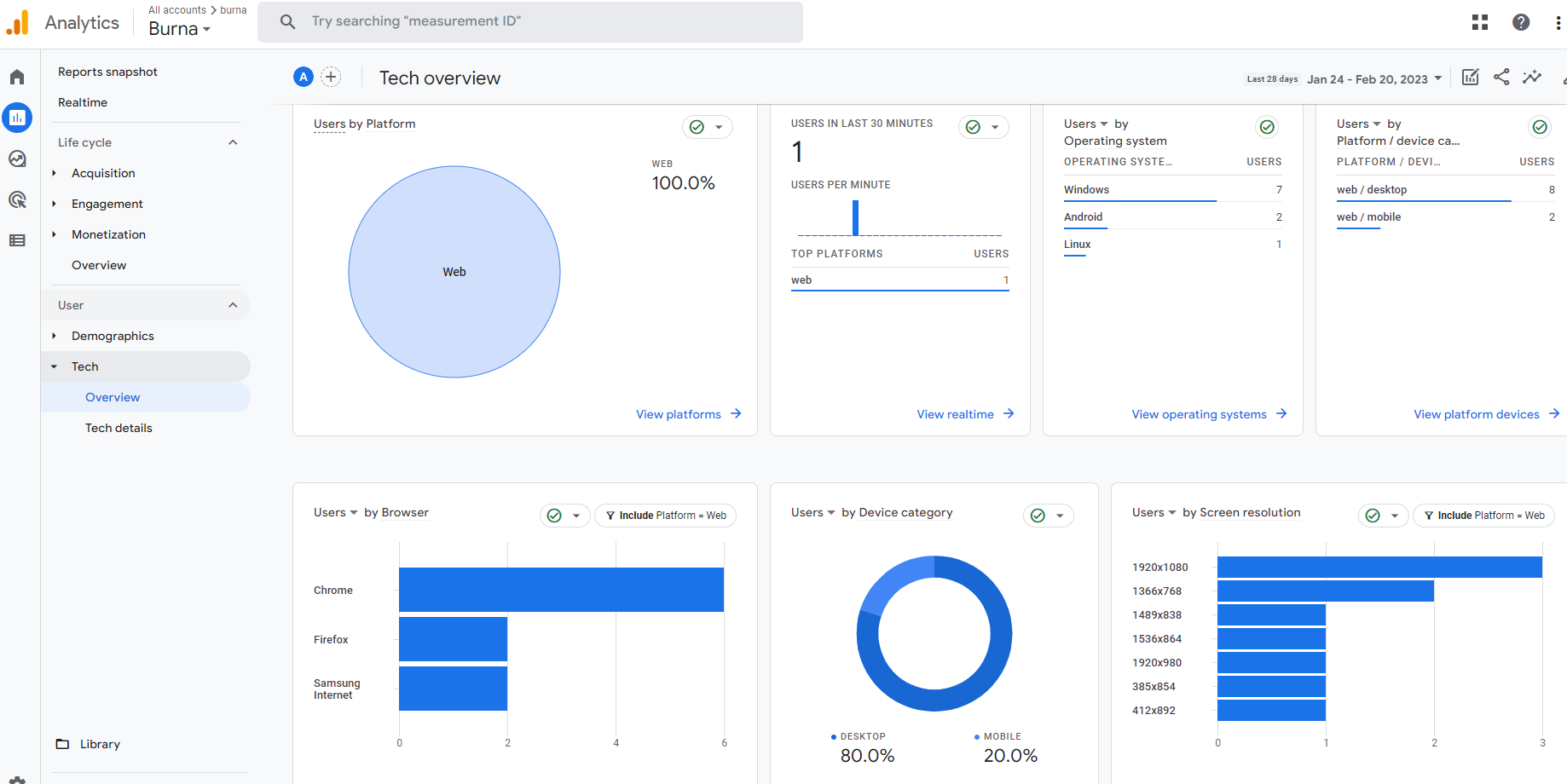1567x784 pixels.
Task: Collapse the Life cycle section
Action: coord(233,142)
